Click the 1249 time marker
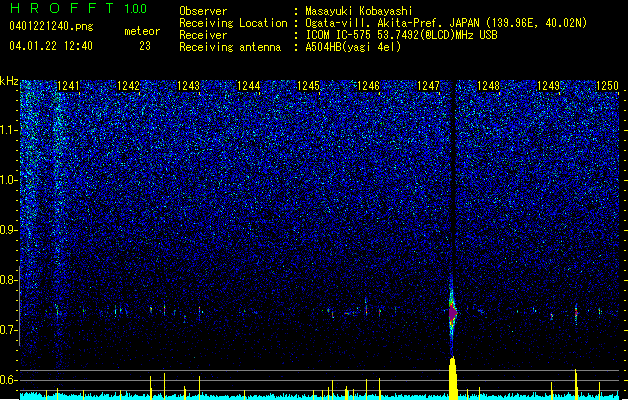This screenshot has height=400, width=629. click(548, 86)
